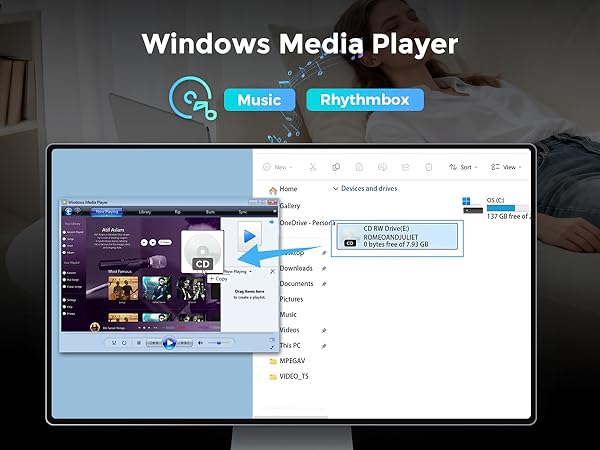Click the Copy icon in Explorer toolbar
This screenshot has width=600, height=450.
coord(336,167)
